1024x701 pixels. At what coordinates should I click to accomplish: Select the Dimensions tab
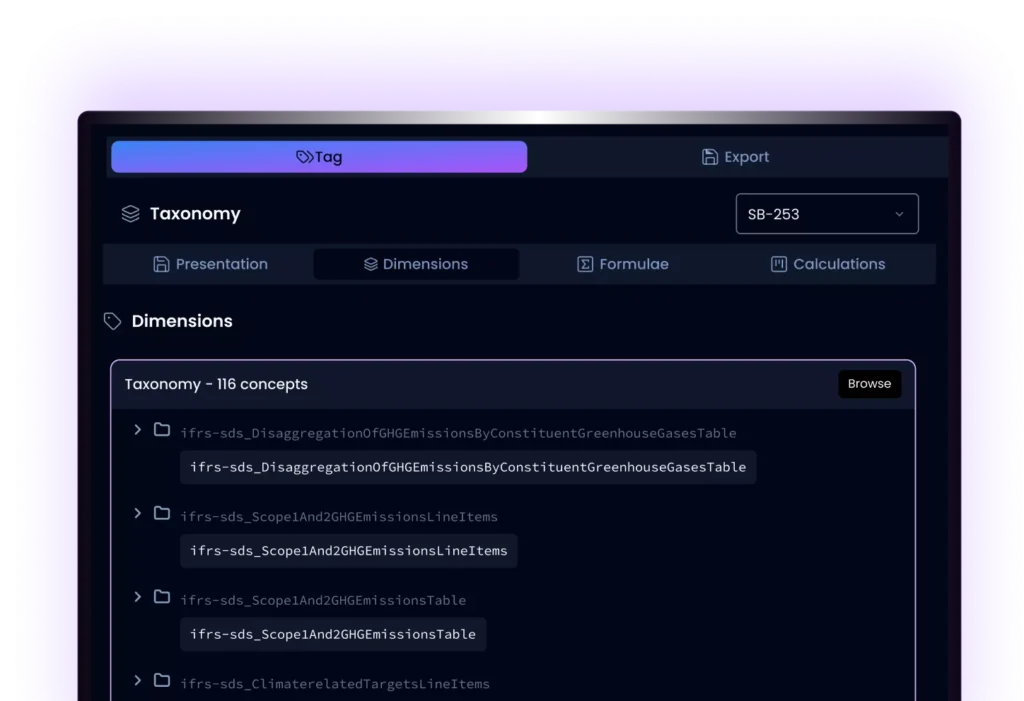click(x=416, y=264)
